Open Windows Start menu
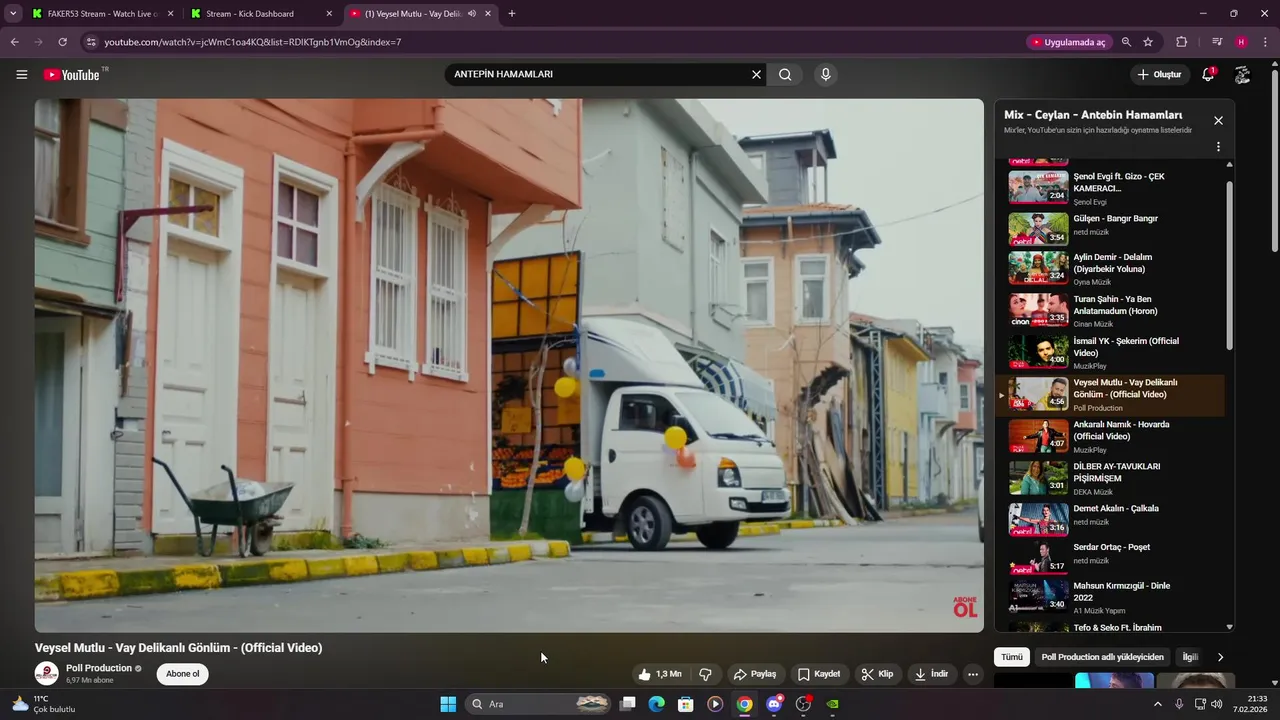Screen dimensions: 1280x720 (x=448, y=704)
